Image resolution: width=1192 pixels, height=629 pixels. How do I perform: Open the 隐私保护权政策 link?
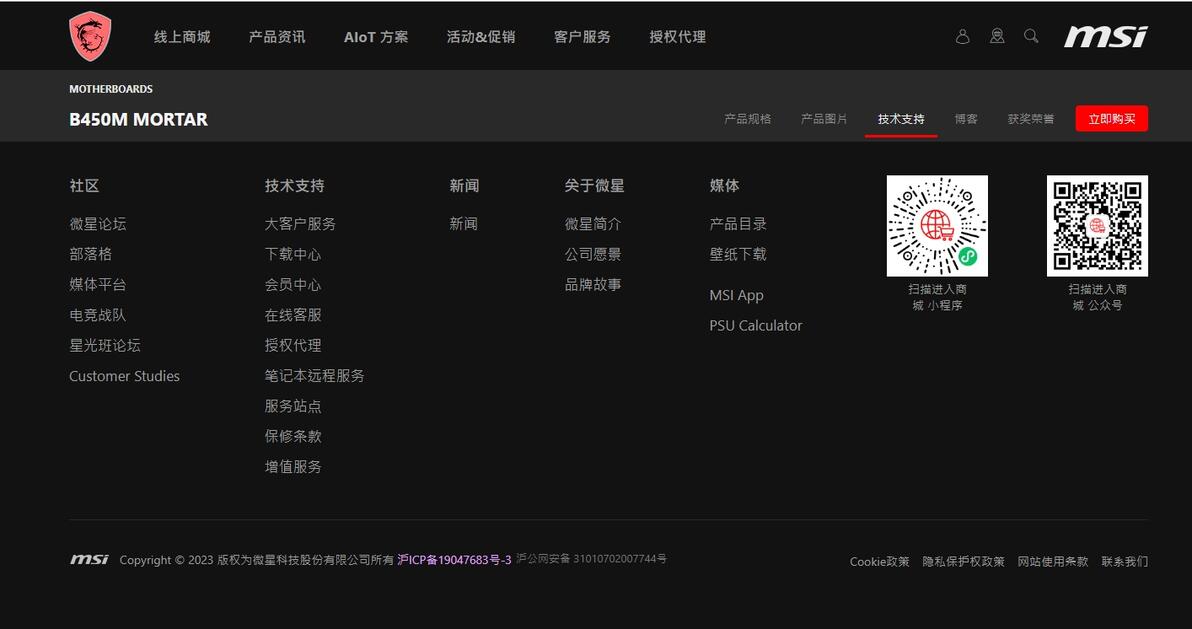pos(963,561)
